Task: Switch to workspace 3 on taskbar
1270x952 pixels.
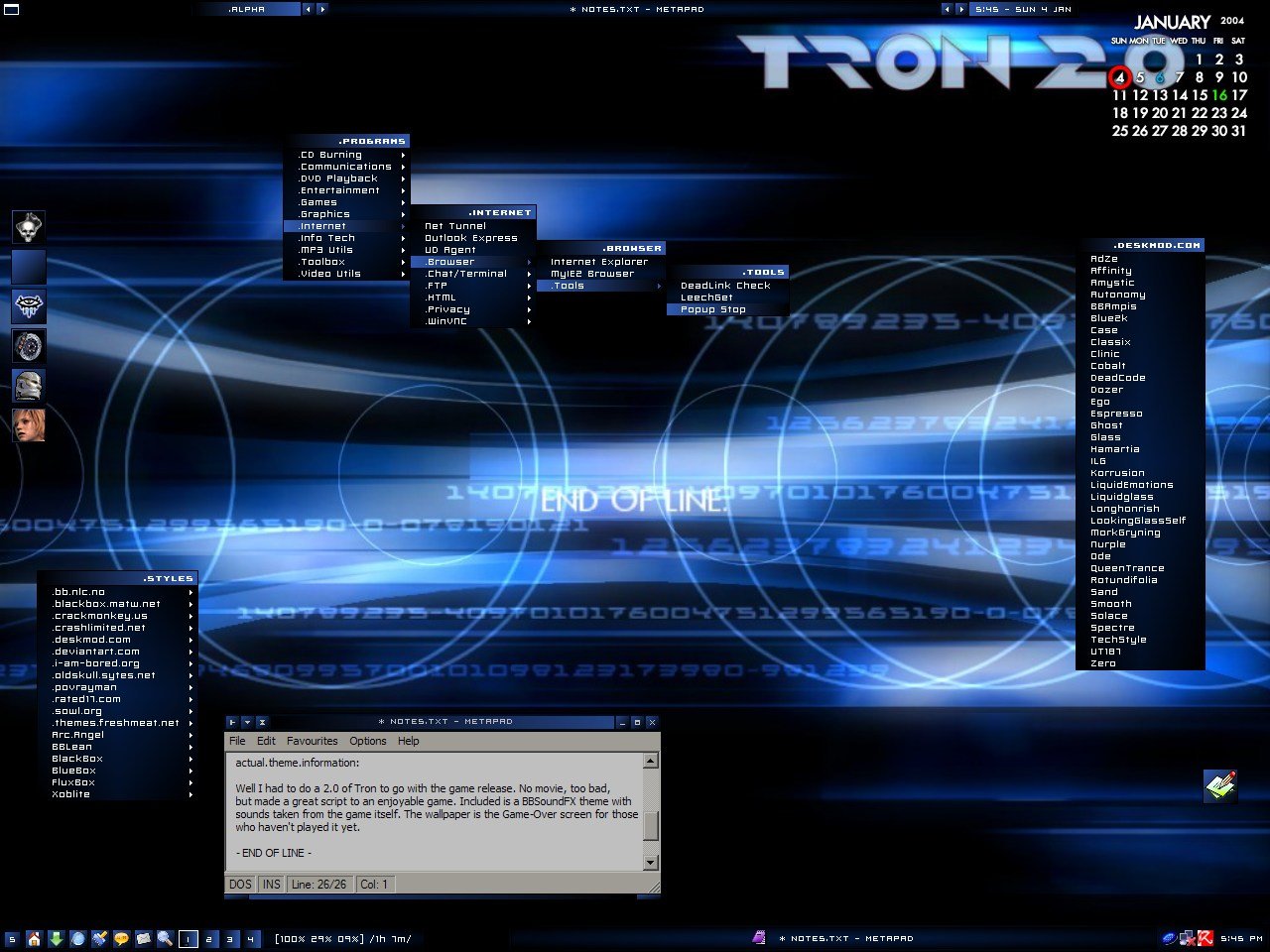Action: tap(230, 939)
